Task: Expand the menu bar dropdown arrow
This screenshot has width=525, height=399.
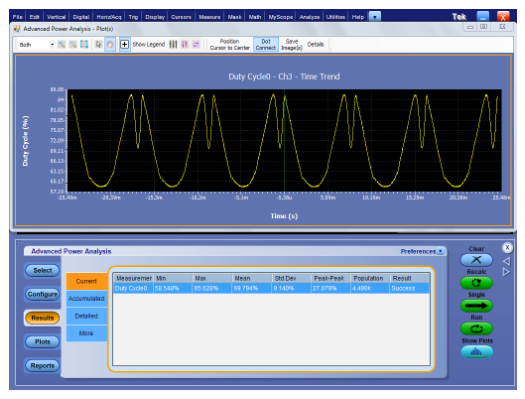Action: coord(375,17)
